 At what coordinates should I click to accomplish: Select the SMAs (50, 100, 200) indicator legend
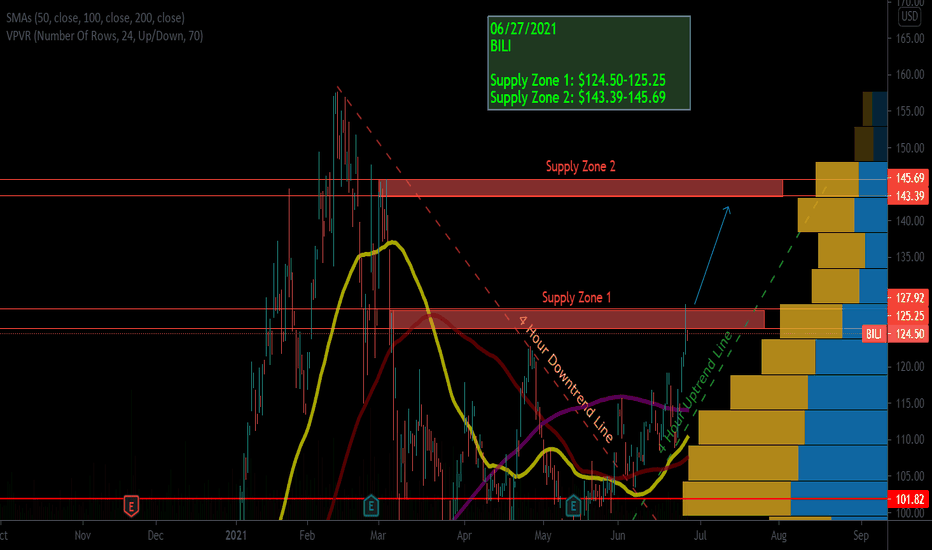tap(95, 18)
